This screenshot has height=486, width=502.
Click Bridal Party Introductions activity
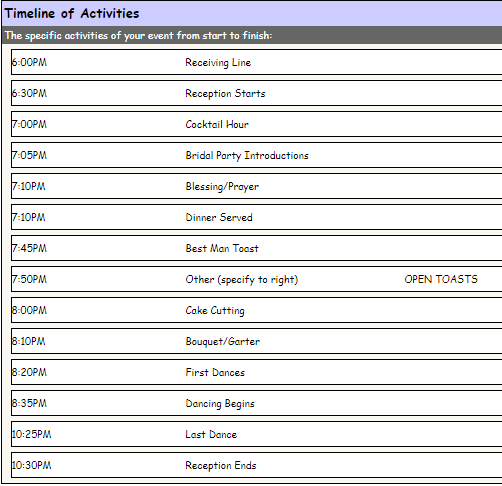tap(247, 155)
